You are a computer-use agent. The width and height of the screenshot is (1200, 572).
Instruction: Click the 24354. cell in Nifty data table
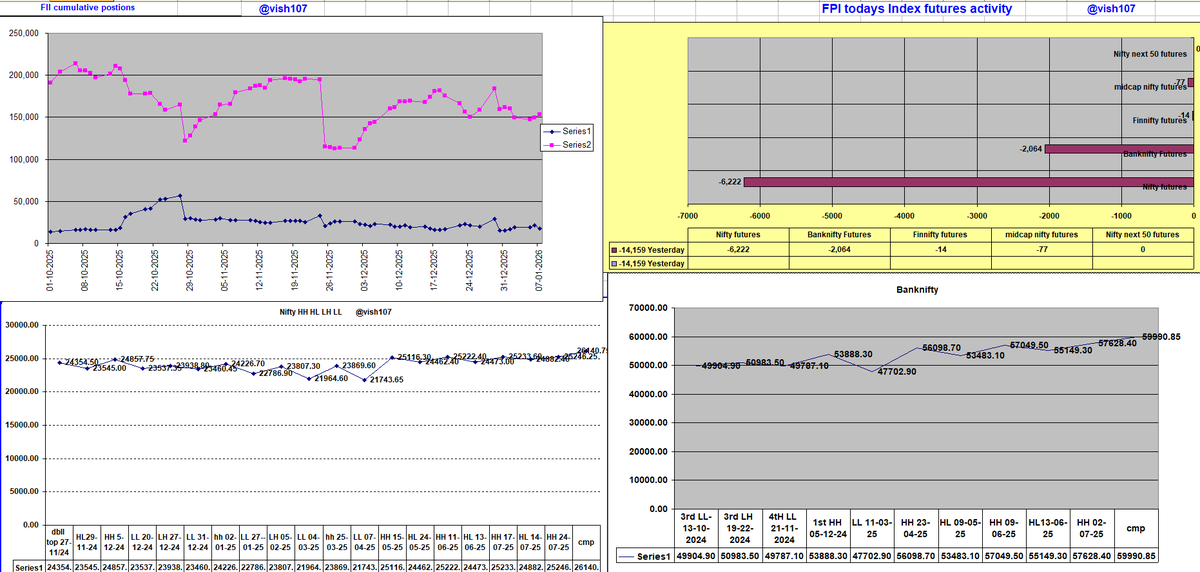(x=58, y=566)
